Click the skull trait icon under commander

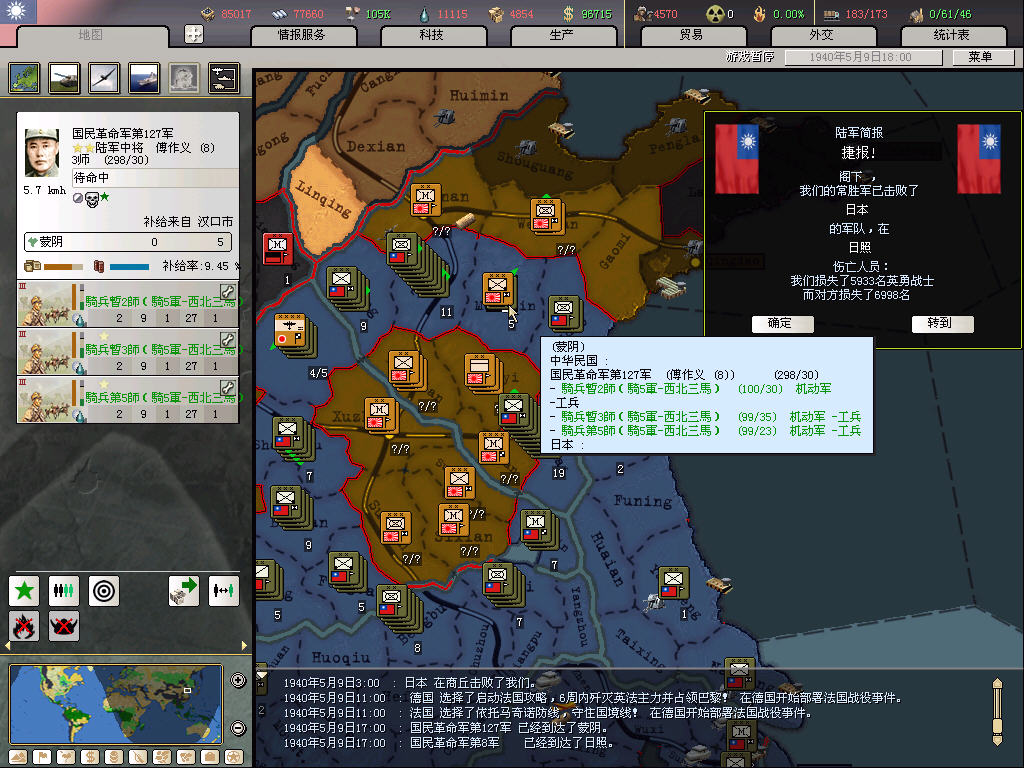click(92, 199)
